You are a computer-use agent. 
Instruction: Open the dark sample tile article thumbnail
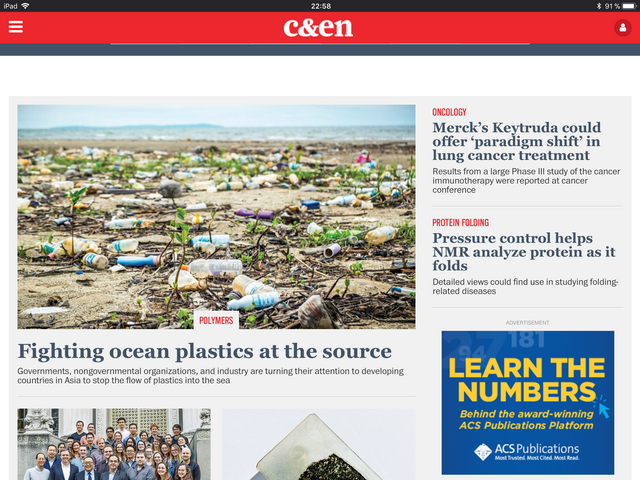[319, 444]
